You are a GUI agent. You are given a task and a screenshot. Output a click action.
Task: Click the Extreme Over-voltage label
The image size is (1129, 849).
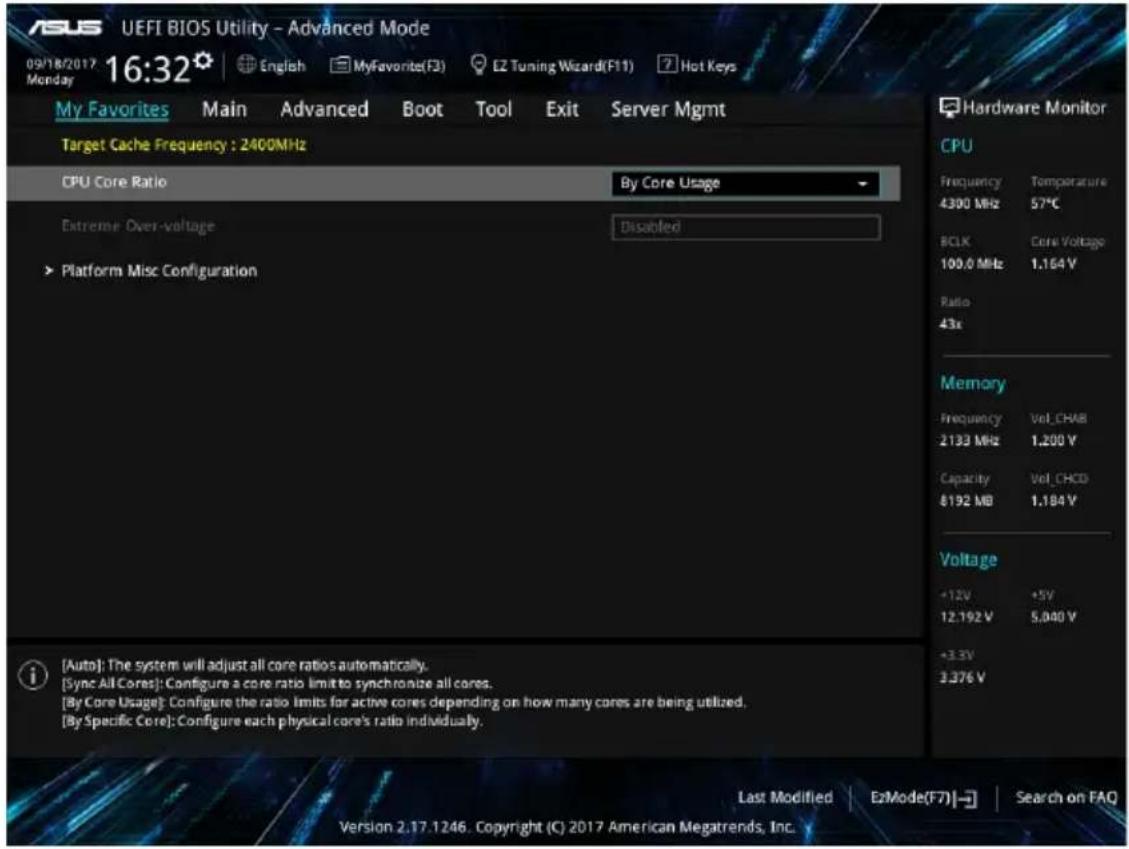[x=138, y=226]
